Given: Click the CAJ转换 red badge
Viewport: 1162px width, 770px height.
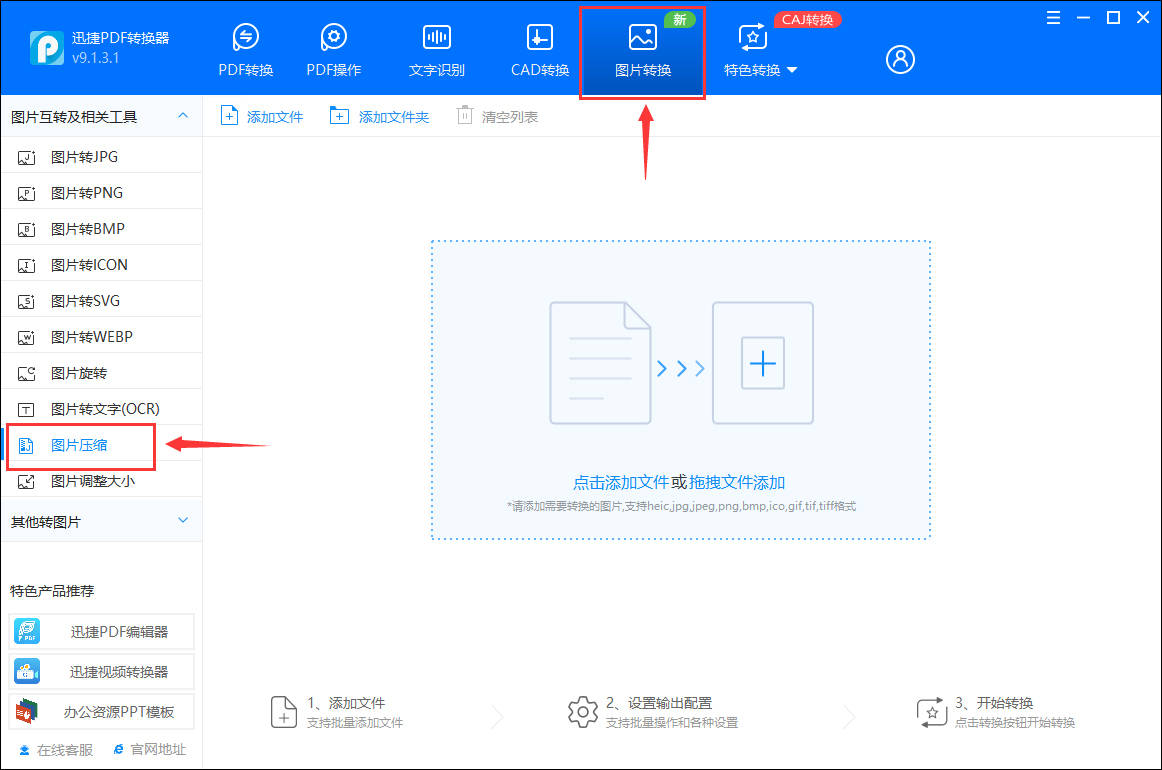Looking at the screenshot, I should pos(807,20).
